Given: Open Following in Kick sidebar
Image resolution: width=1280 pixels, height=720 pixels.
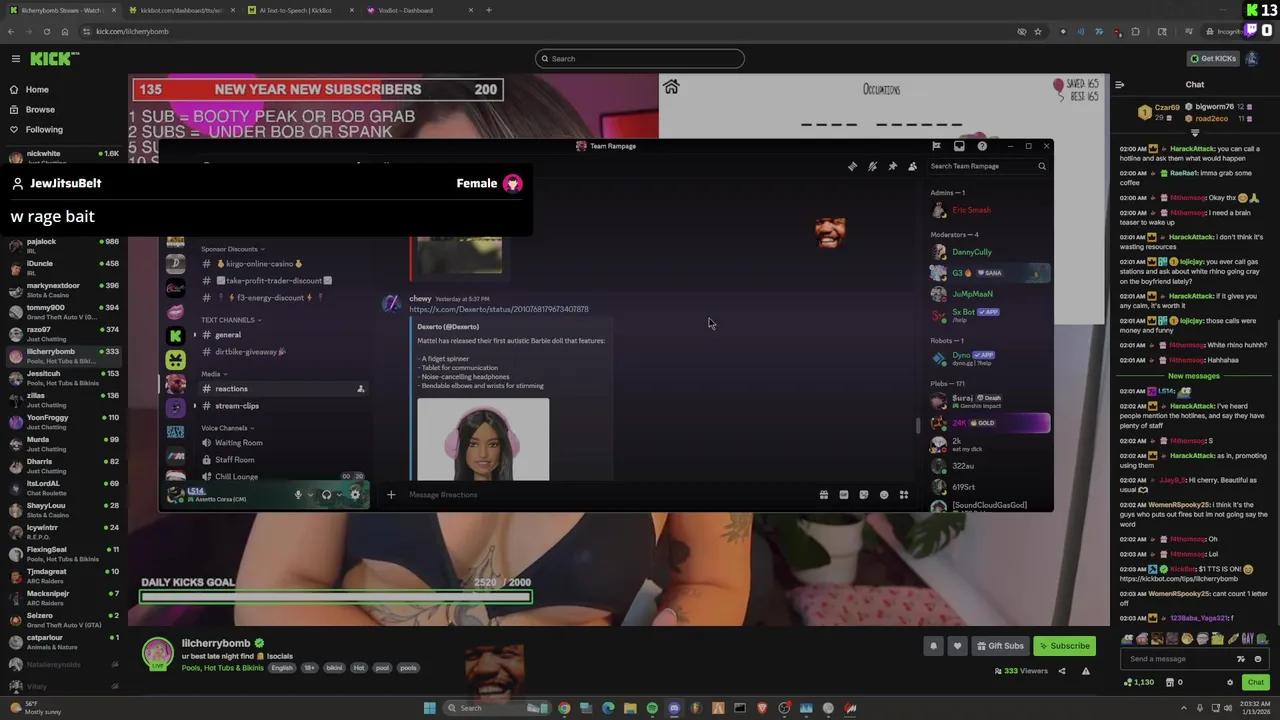Looking at the screenshot, I should pyautogui.click(x=44, y=130).
